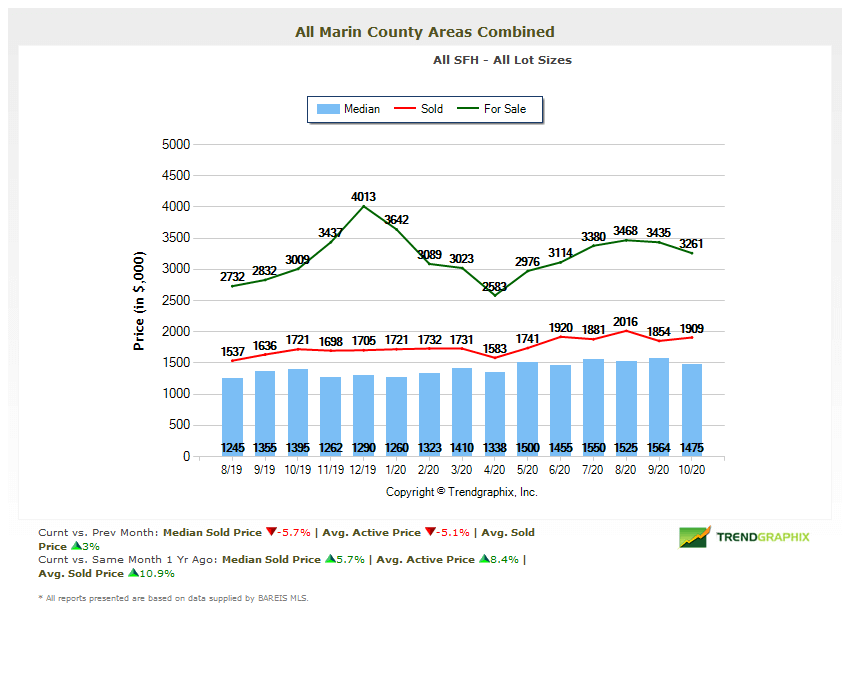Click the All Marin County Areas Combined title
Image resolution: width=850 pixels, height=700 pixels.
(424, 32)
